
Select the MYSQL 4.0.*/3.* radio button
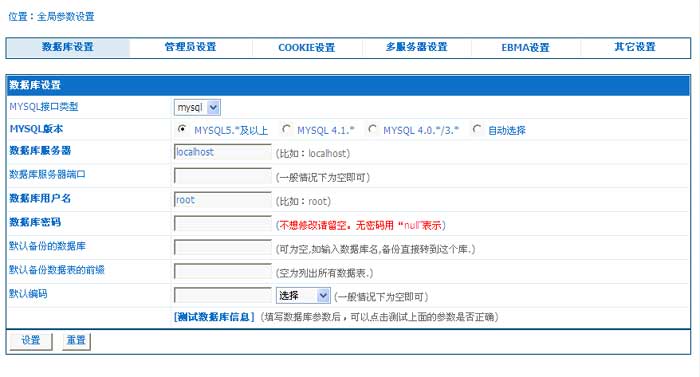pyautogui.click(x=372, y=129)
